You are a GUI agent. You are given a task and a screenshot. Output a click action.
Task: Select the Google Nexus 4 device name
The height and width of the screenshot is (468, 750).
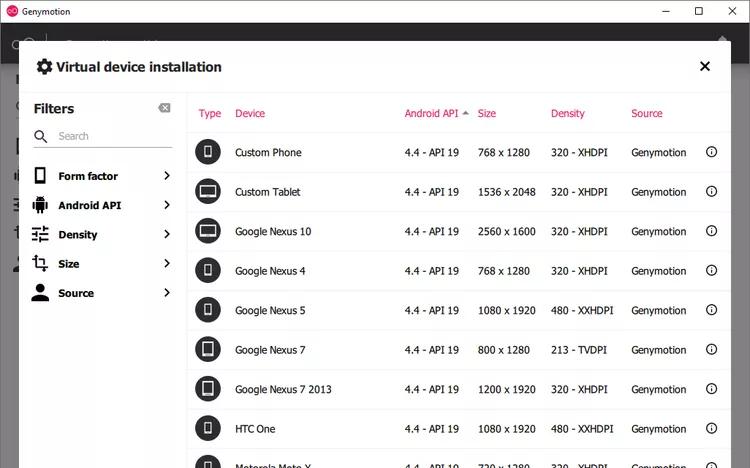coord(270,271)
